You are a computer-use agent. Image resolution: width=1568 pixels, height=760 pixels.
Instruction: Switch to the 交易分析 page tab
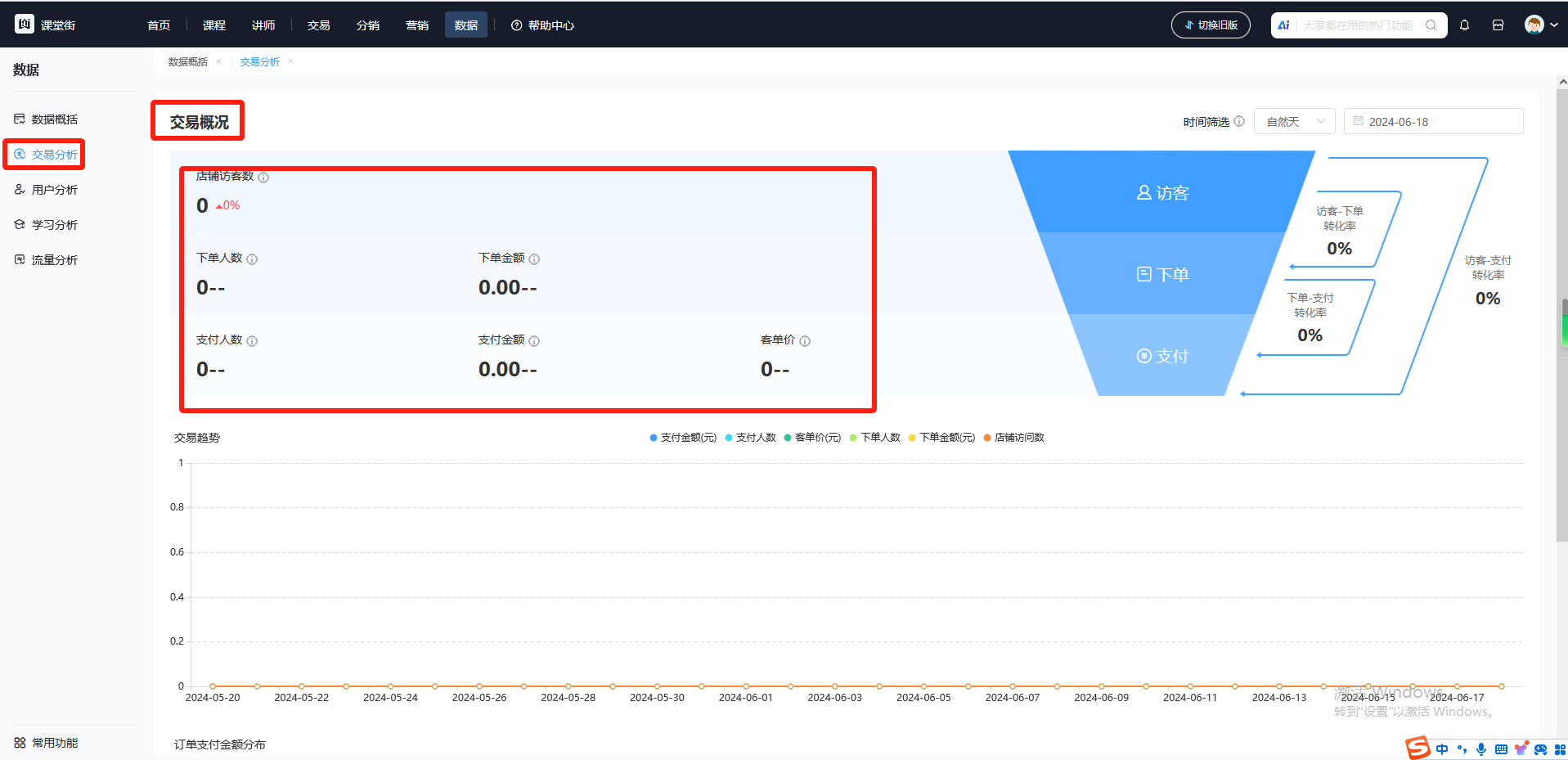pyautogui.click(x=260, y=61)
